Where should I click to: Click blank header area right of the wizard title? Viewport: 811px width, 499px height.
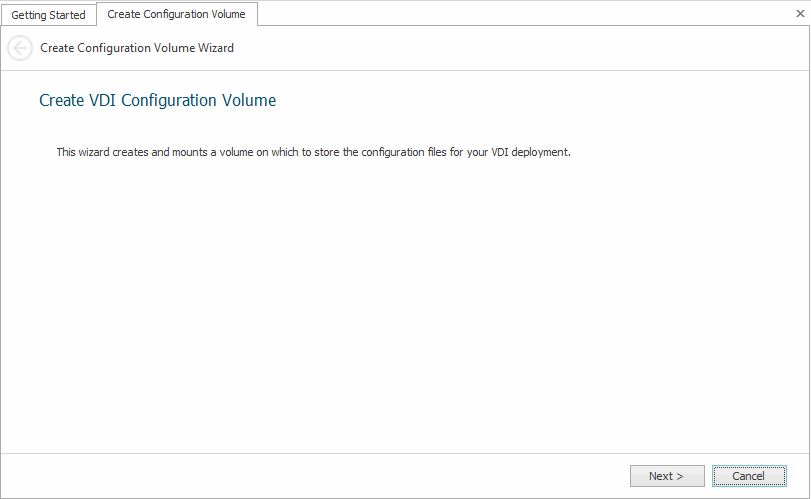[x=520, y=48]
